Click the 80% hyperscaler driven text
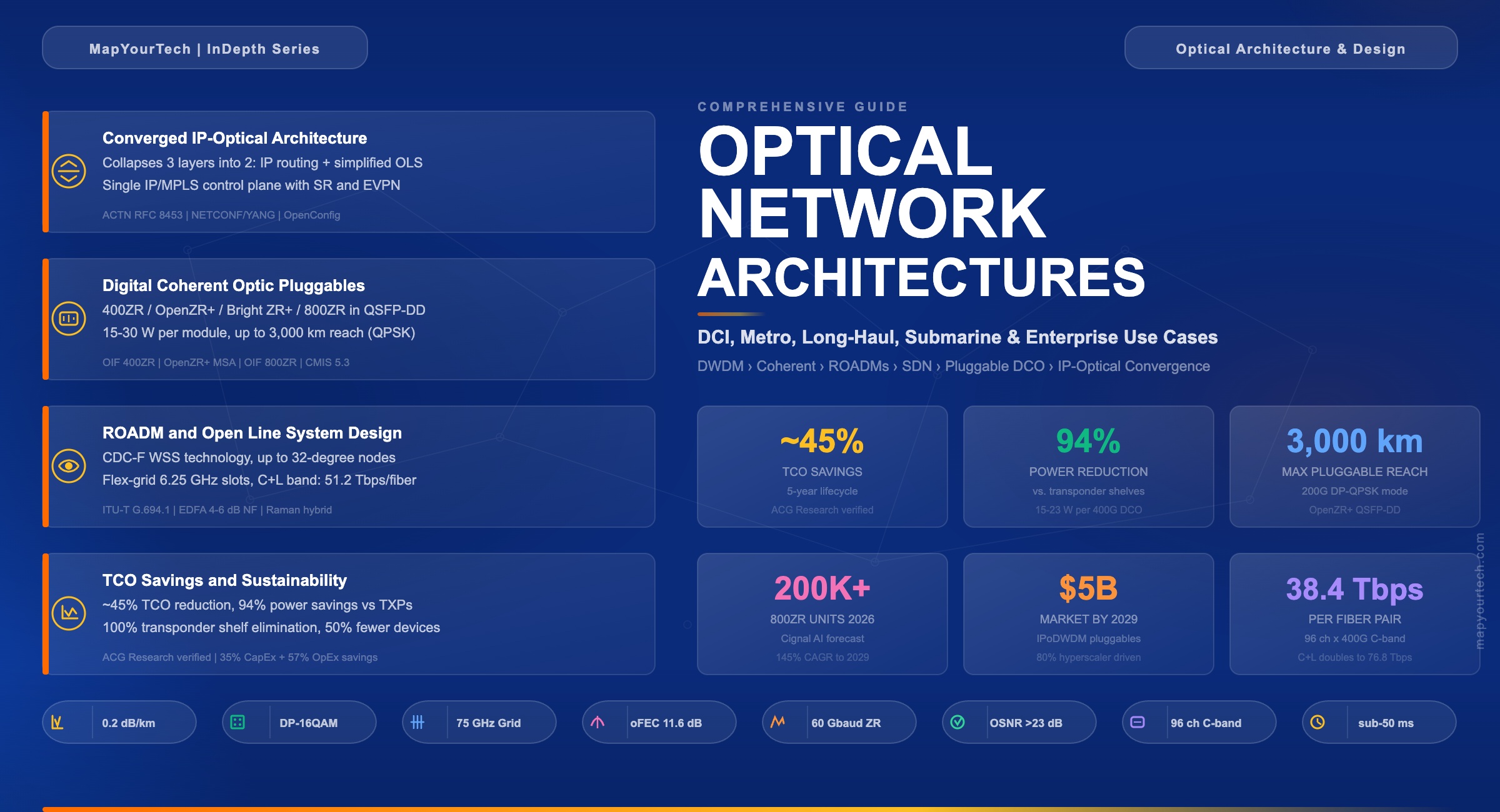Screen dimensions: 1500x812 click(1089, 657)
